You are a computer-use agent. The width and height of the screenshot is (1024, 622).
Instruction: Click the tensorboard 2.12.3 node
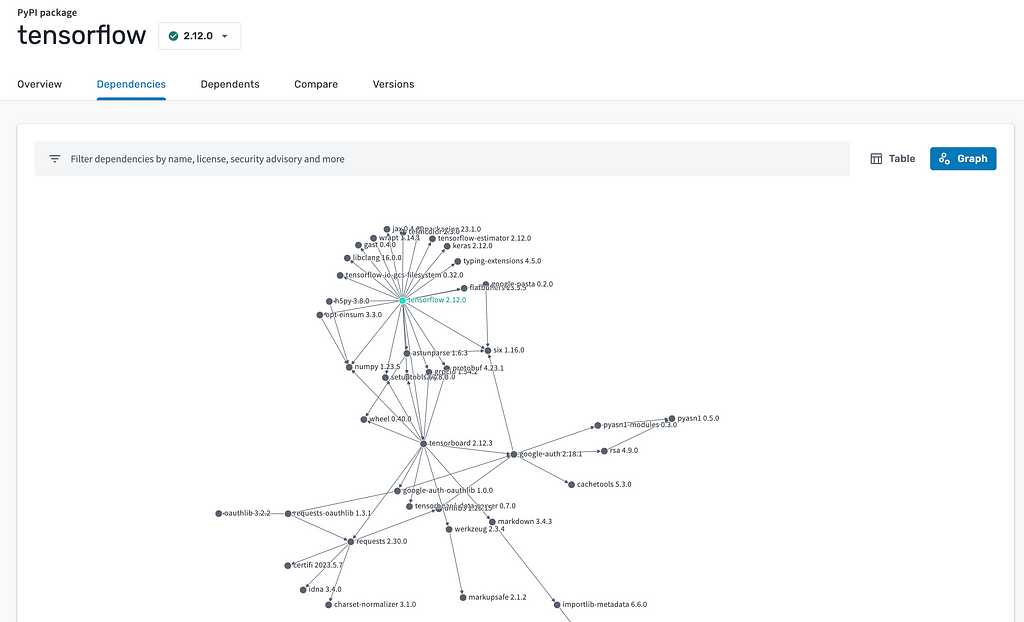pyautogui.click(x=423, y=444)
